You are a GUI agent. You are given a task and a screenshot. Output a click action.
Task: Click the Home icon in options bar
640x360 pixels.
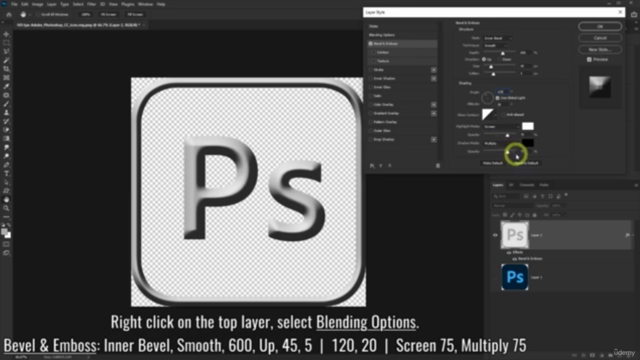tap(9, 14)
